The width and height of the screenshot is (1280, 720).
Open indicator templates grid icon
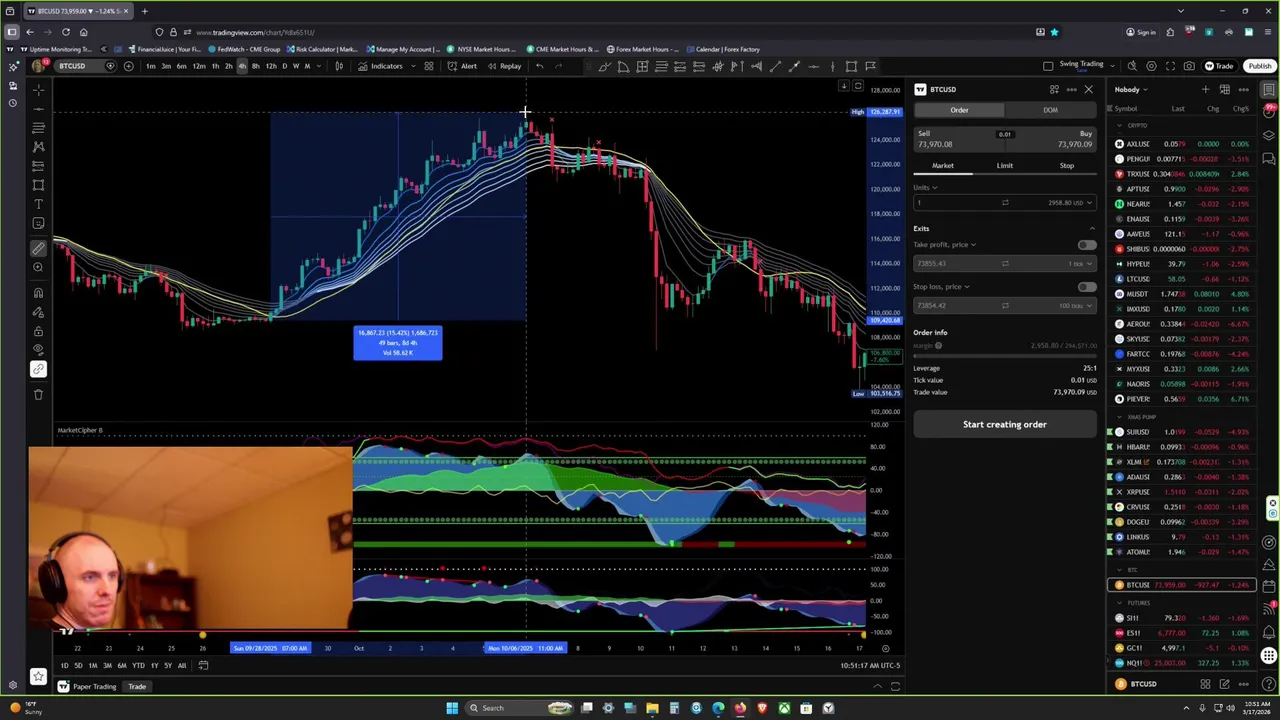[428, 66]
